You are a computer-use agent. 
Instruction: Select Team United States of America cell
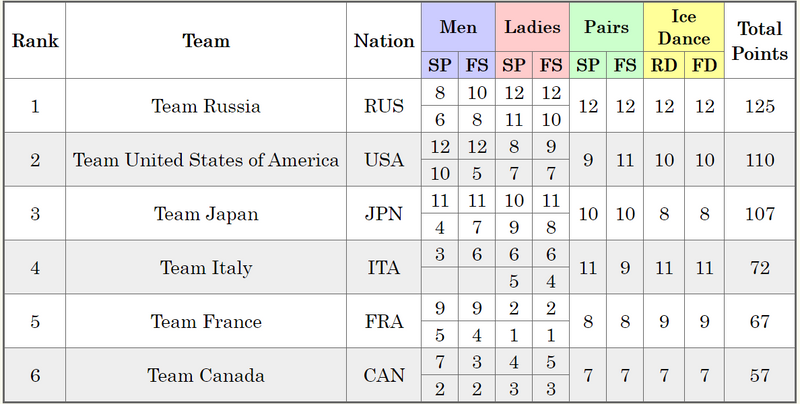[x=206, y=160]
